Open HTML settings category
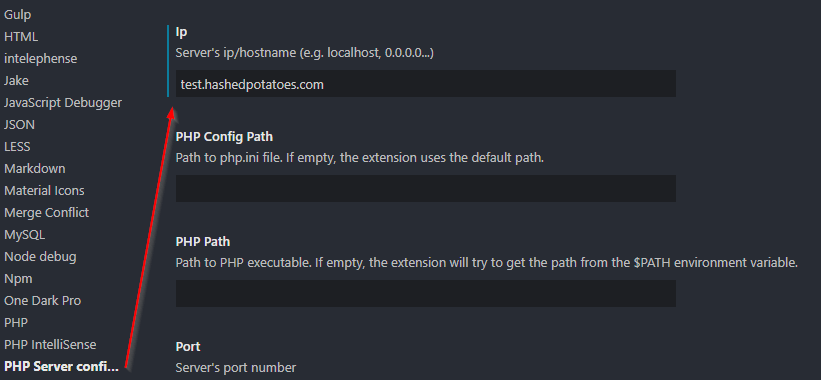The height and width of the screenshot is (380, 821). [21, 37]
